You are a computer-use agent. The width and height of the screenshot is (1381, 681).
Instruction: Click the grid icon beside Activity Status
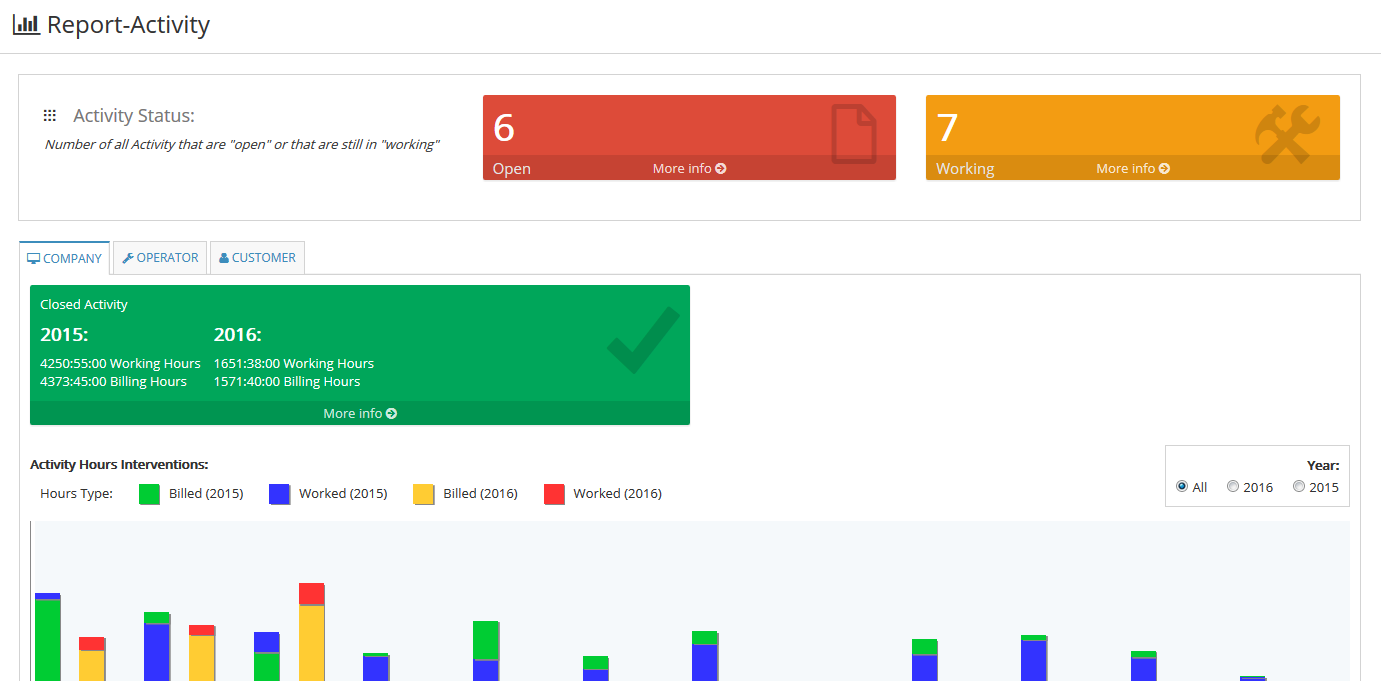tap(50, 116)
